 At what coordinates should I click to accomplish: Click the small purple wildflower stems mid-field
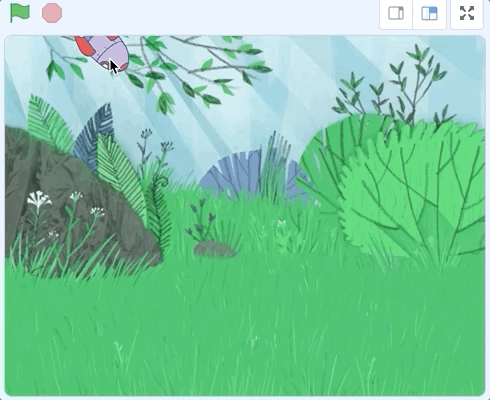(x=202, y=220)
